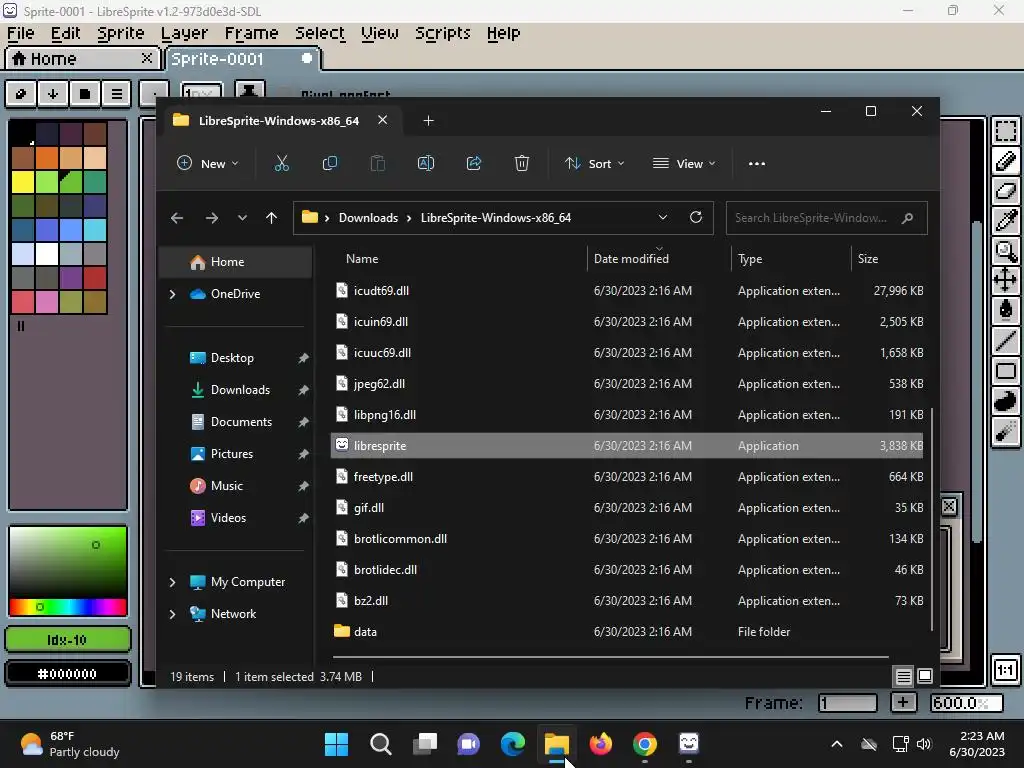
Task: Click the Date modified column header
Action: (x=631, y=259)
